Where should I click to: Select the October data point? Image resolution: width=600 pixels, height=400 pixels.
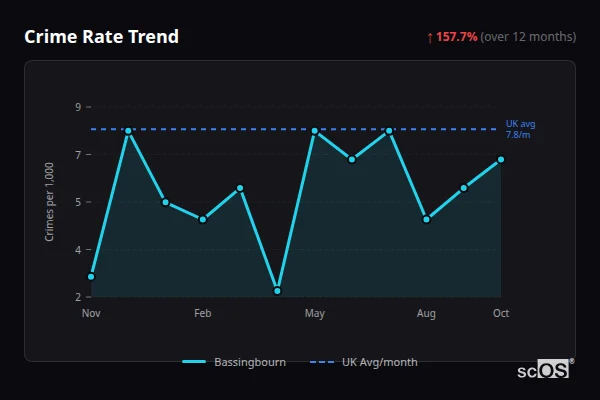click(x=501, y=160)
